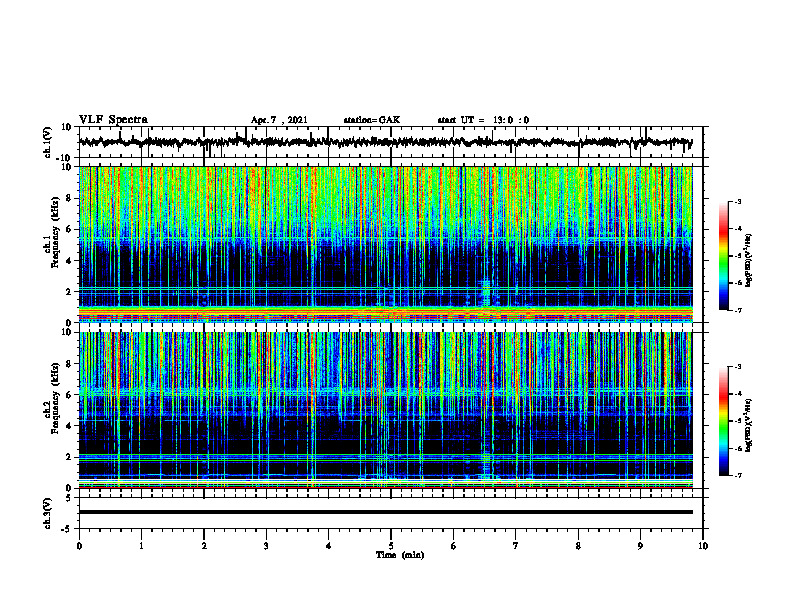Click time tick label '0' on x-axis
This screenshot has height=612, width=792.
(x=79, y=546)
